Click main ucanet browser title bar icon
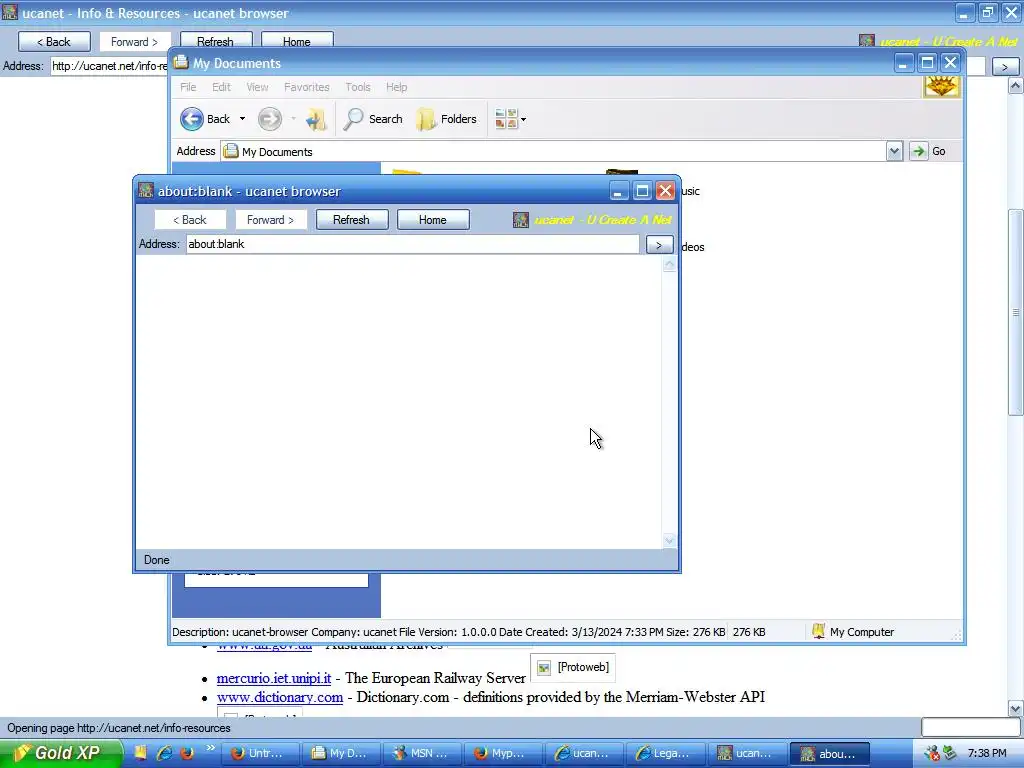Image resolution: width=1024 pixels, height=768 pixels. [x=9, y=12]
